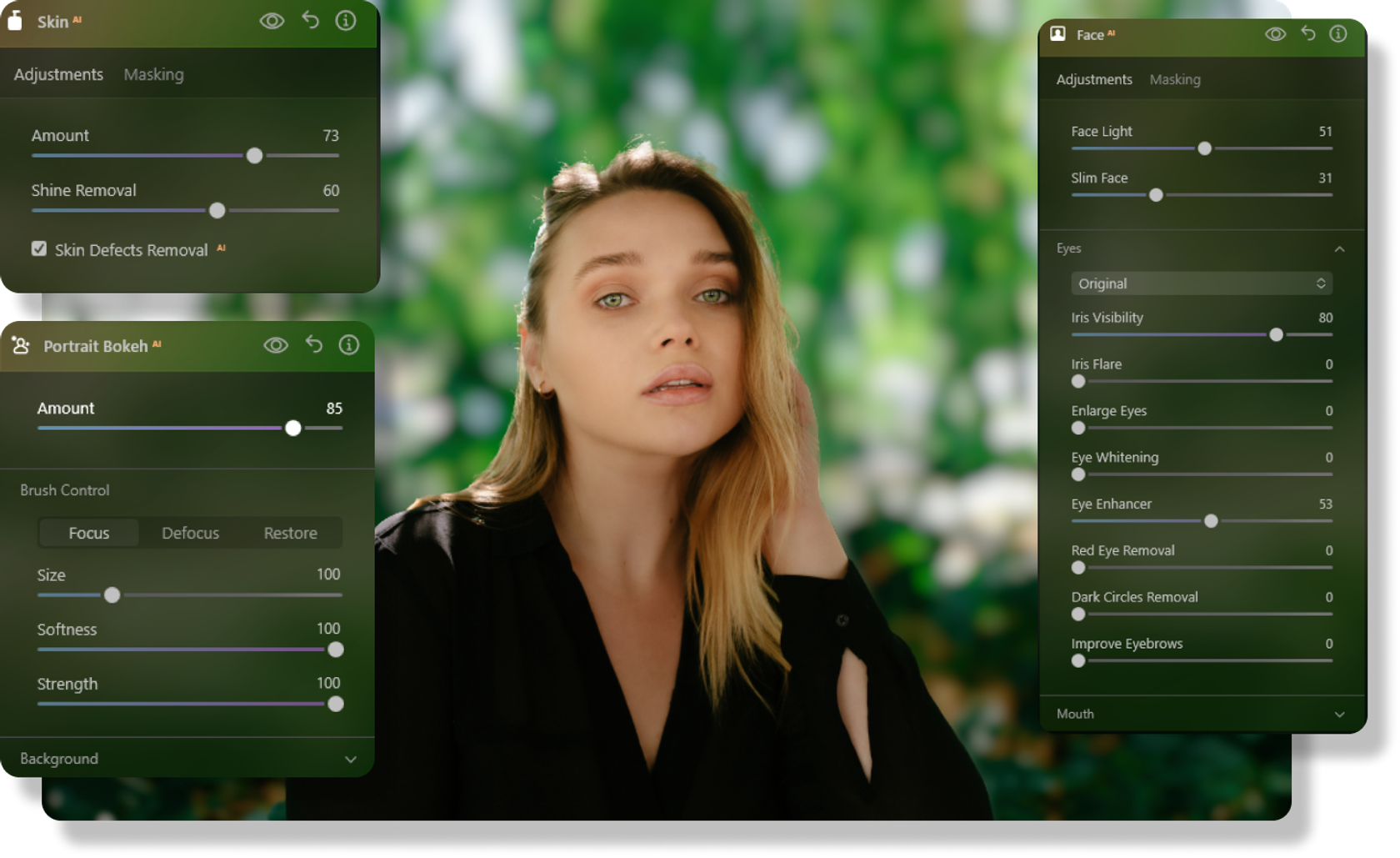Switch to Masking tab in Skin panel
This screenshot has width=1400, height=858.
pyautogui.click(x=153, y=74)
